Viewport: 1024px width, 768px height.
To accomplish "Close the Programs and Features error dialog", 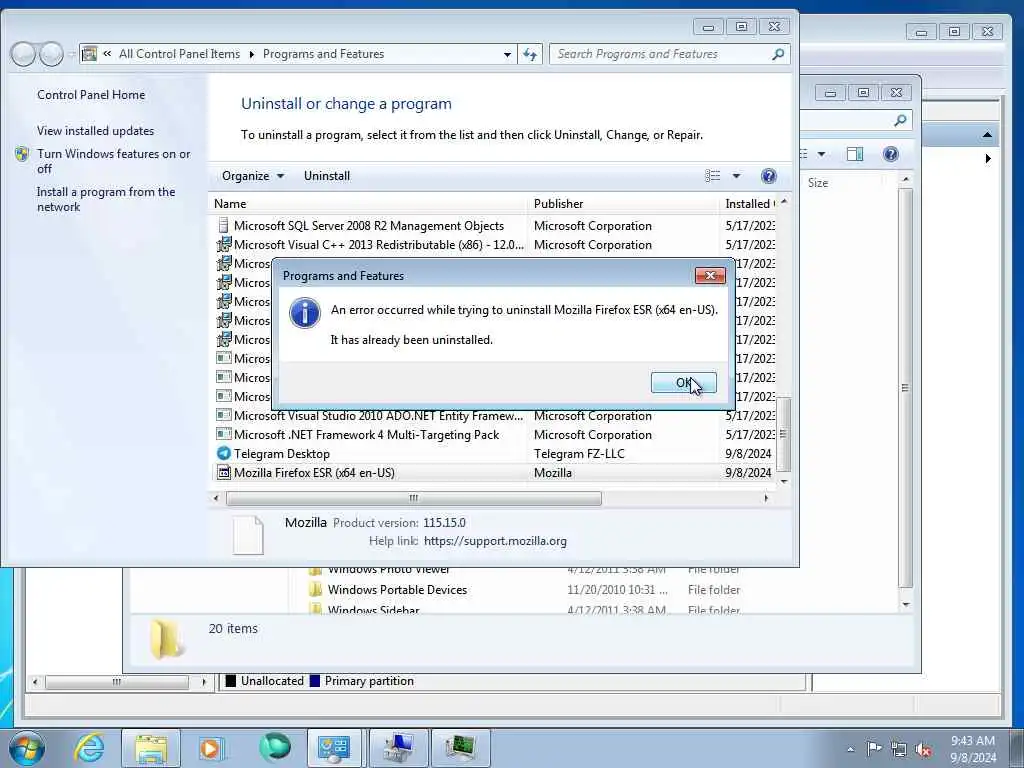I will [710, 276].
